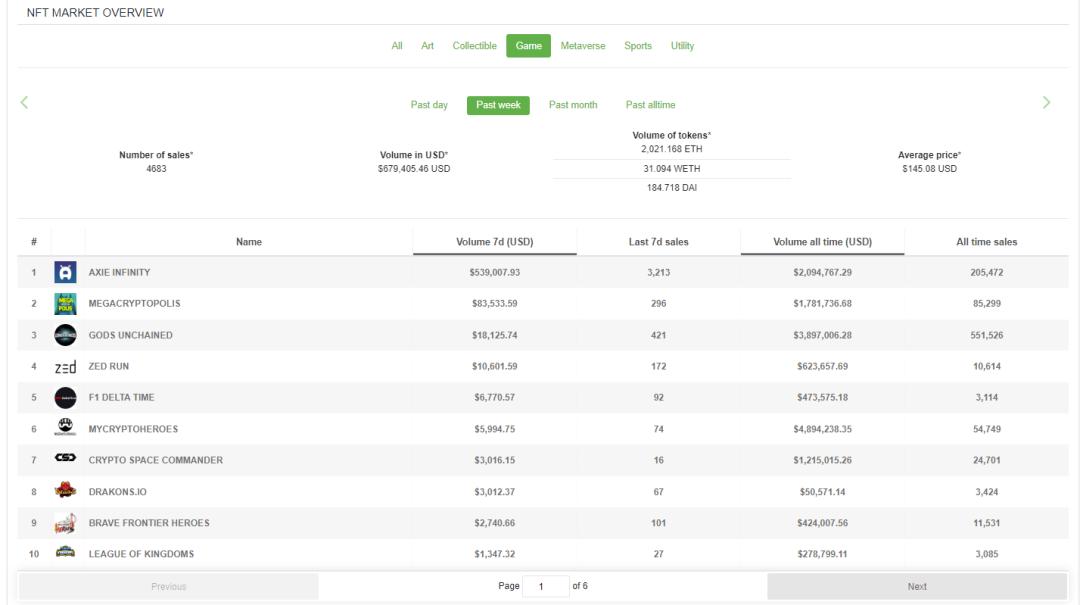Image resolution: width=1080 pixels, height=605 pixels.
Task: Select the Past day time filter
Action: [429, 105]
